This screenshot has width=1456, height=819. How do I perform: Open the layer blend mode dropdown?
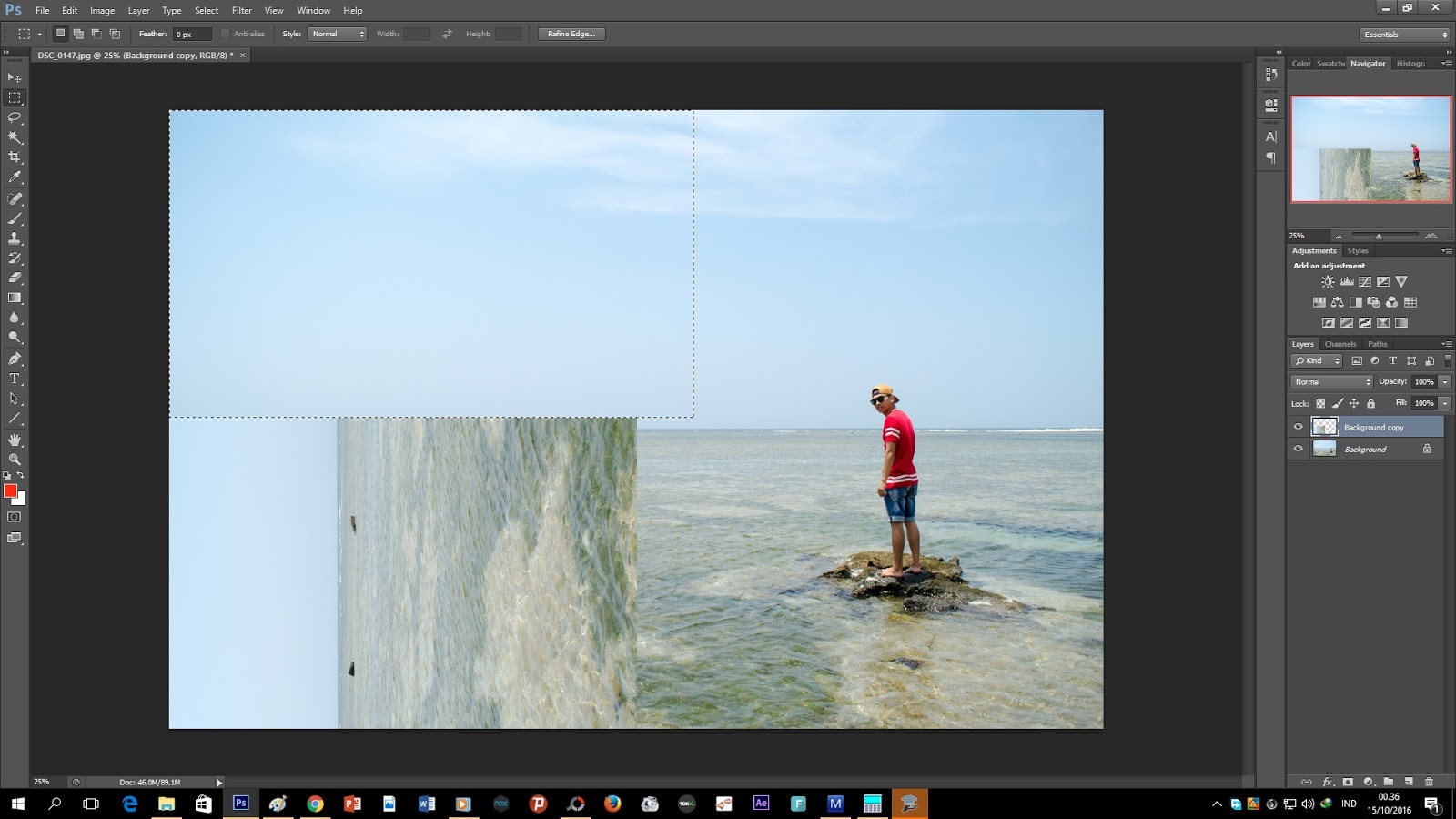point(1331,382)
